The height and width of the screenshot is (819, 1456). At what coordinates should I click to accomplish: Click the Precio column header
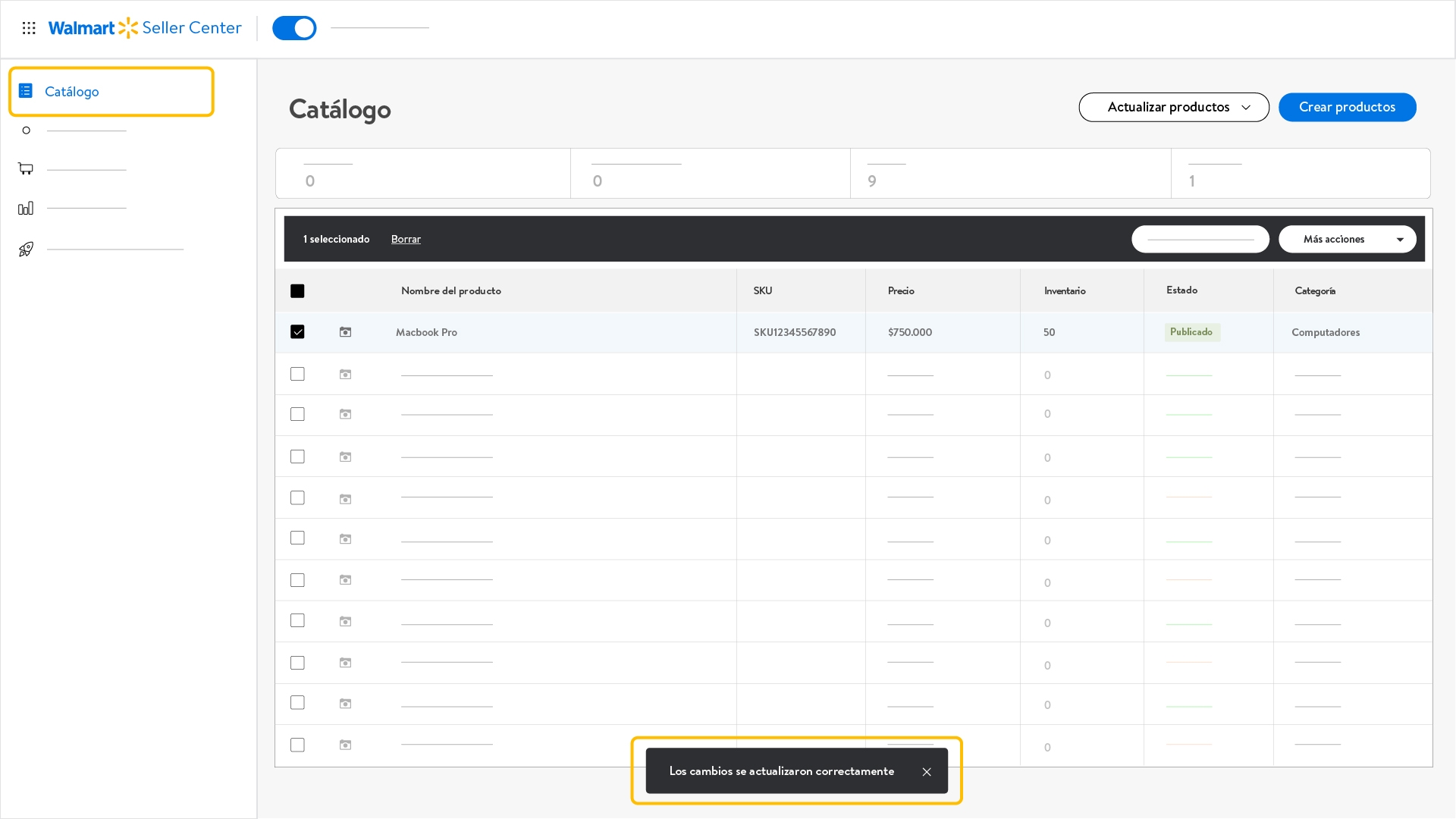click(901, 290)
